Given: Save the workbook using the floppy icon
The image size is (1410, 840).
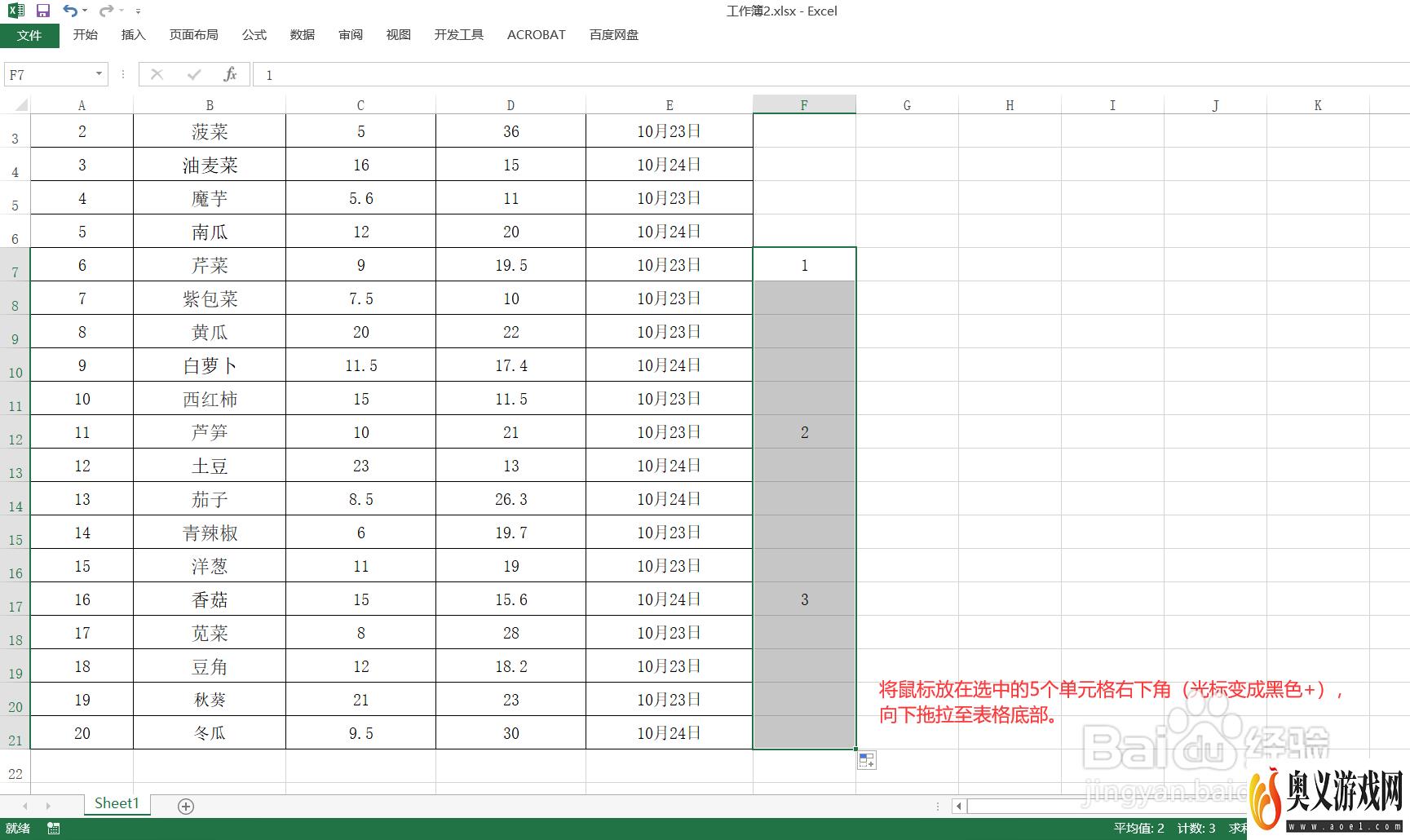Looking at the screenshot, I should coord(43,11).
